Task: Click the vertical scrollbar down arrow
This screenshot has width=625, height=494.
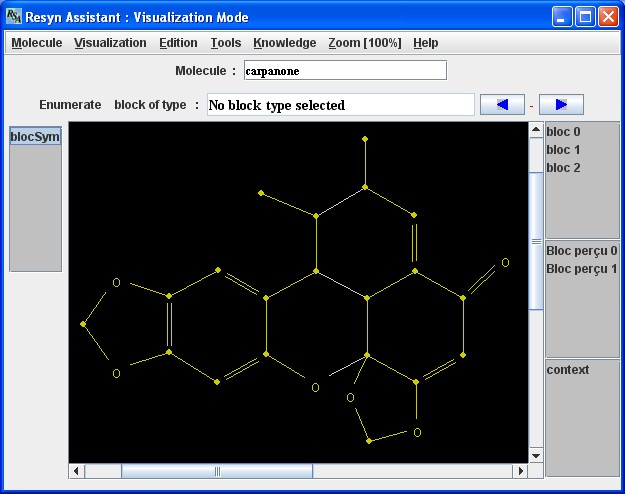Action: (536, 456)
